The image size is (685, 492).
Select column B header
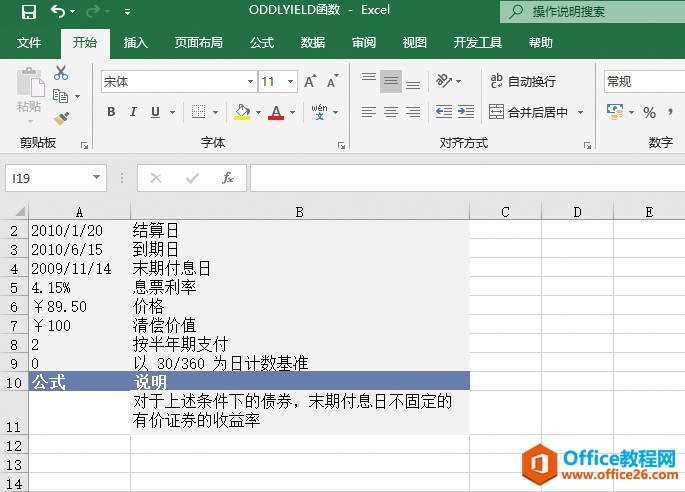(300, 212)
